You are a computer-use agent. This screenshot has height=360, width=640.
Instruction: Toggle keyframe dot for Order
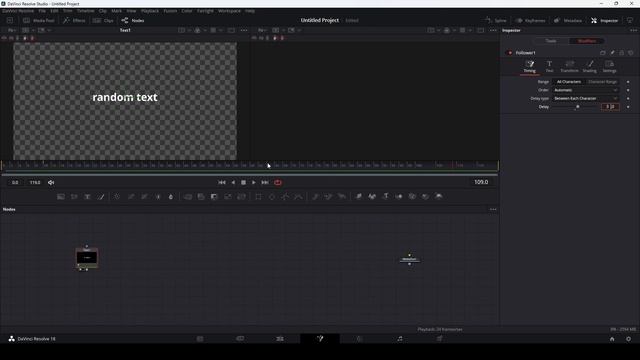628,90
